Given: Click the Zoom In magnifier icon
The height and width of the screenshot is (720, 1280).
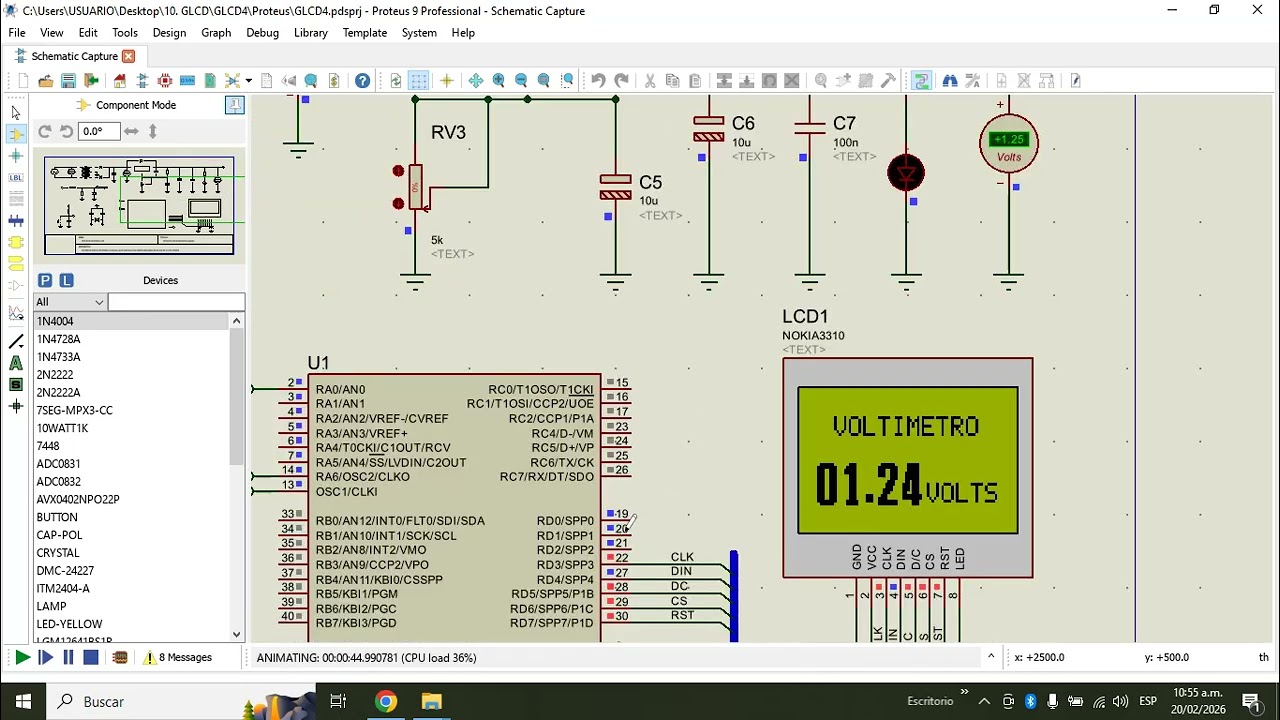Looking at the screenshot, I should point(498,81).
